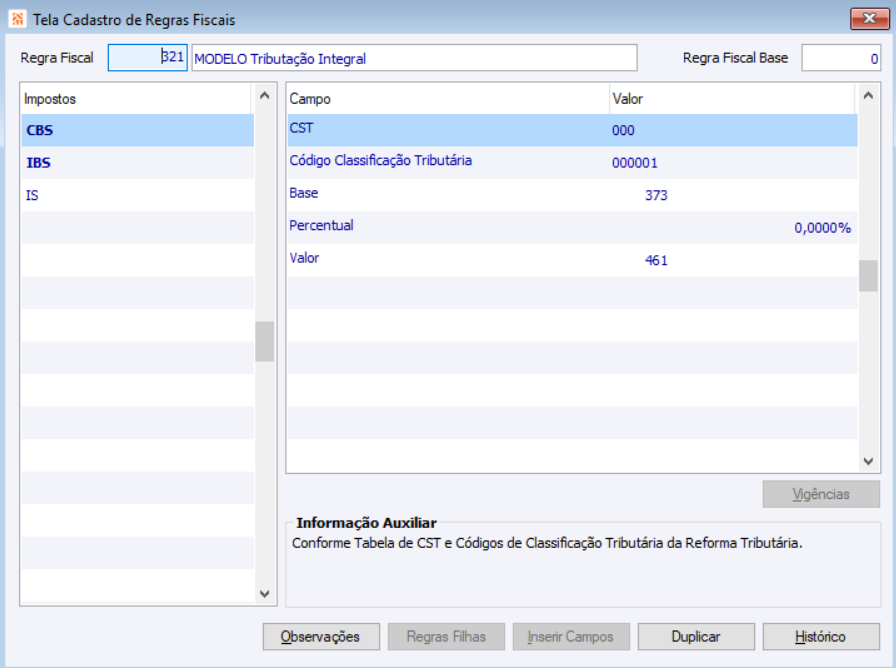This screenshot has width=896, height=668.
Task: Click the Campo column header
Action: click(448, 99)
